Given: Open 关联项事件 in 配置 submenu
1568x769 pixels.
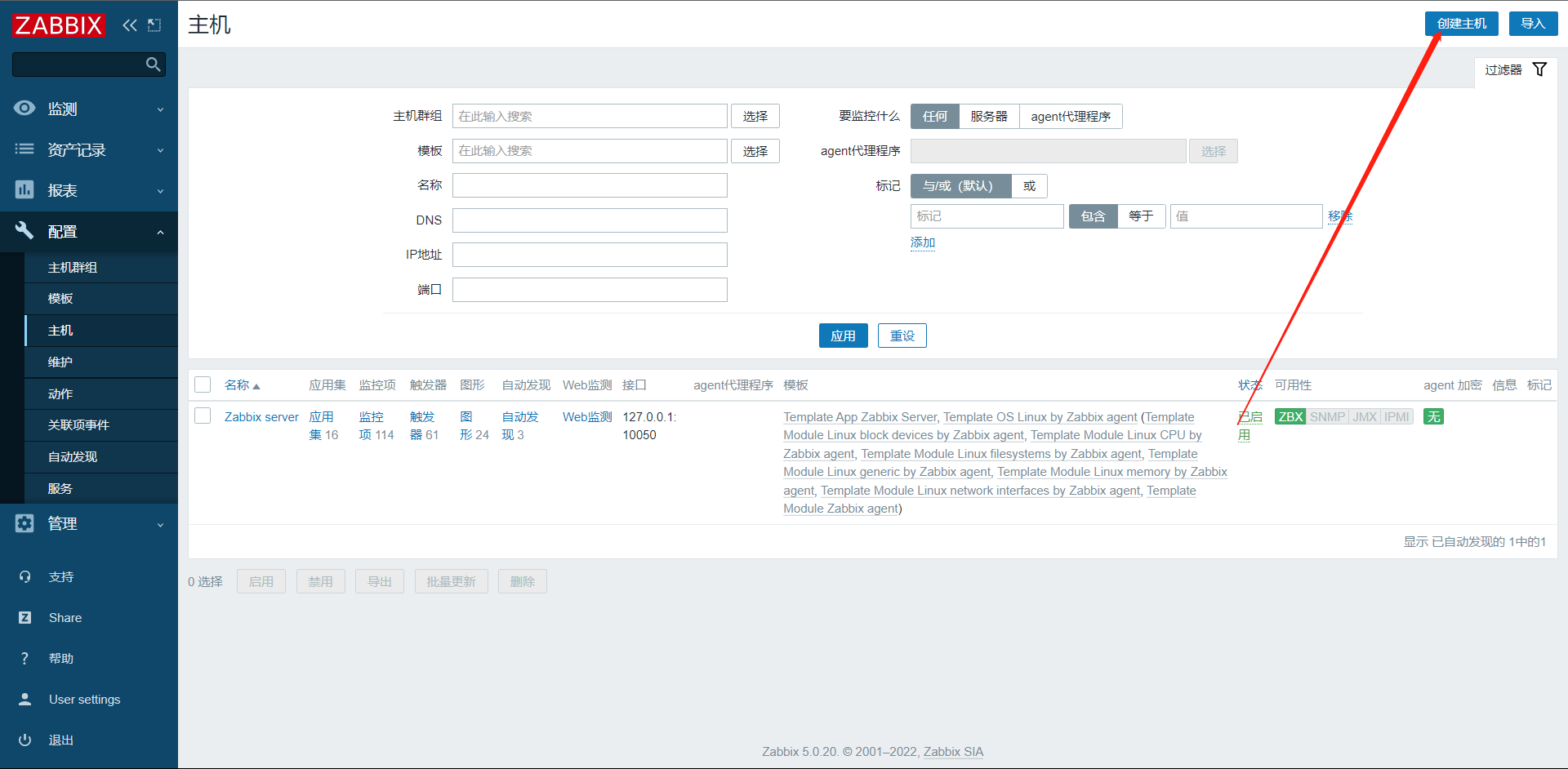Looking at the screenshot, I should click(101, 425).
